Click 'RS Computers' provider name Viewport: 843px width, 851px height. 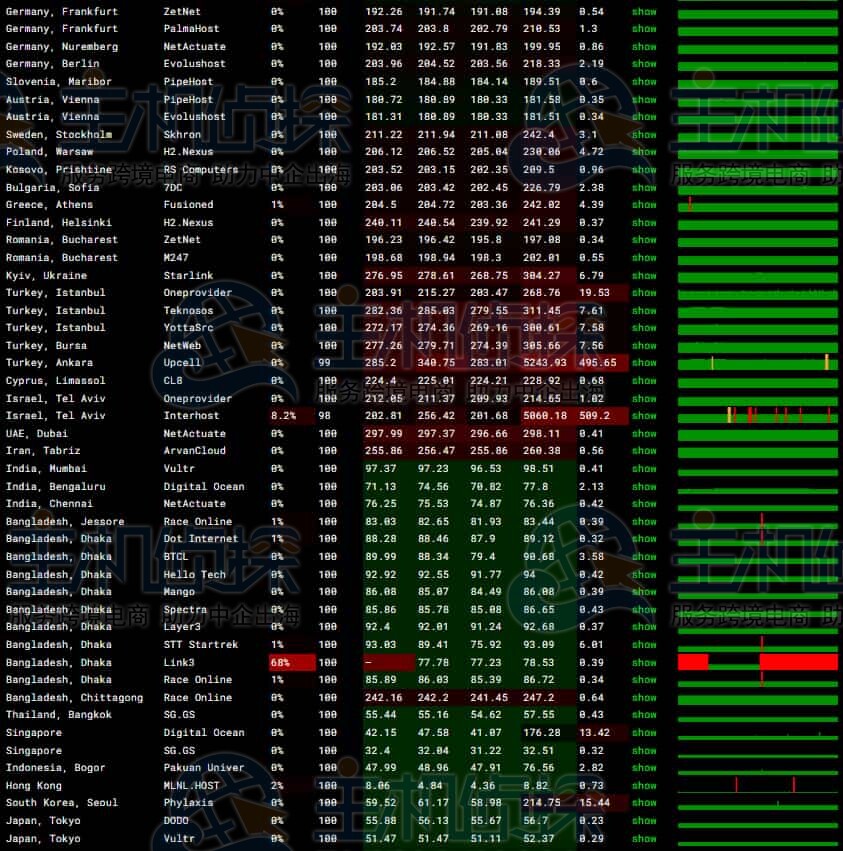(200, 170)
